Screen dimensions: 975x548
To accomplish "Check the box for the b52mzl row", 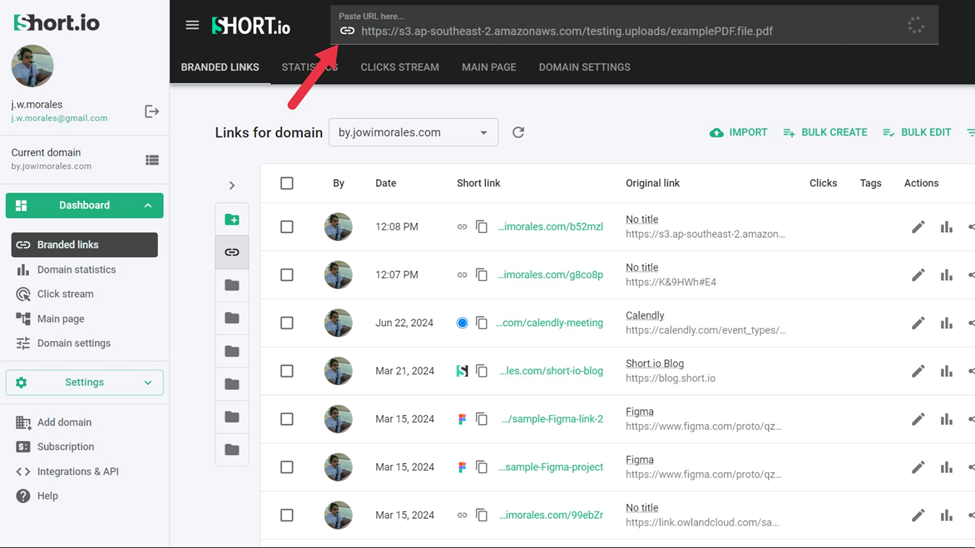I will (287, 226).
